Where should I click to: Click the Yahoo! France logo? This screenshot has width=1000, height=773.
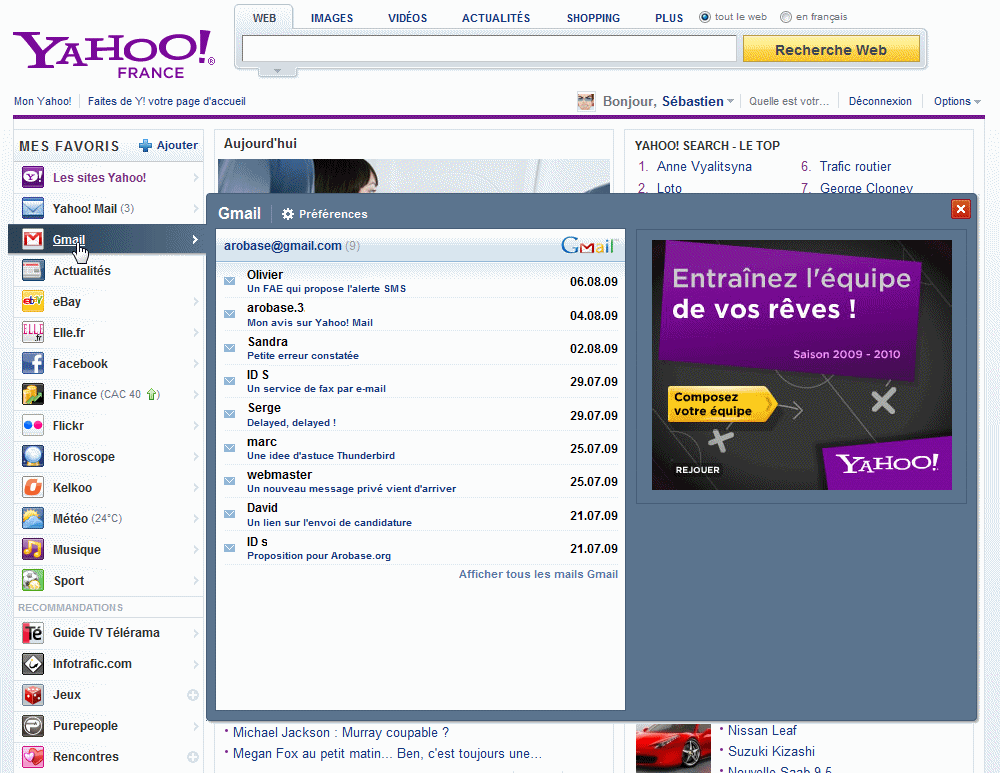coord(114,55)
